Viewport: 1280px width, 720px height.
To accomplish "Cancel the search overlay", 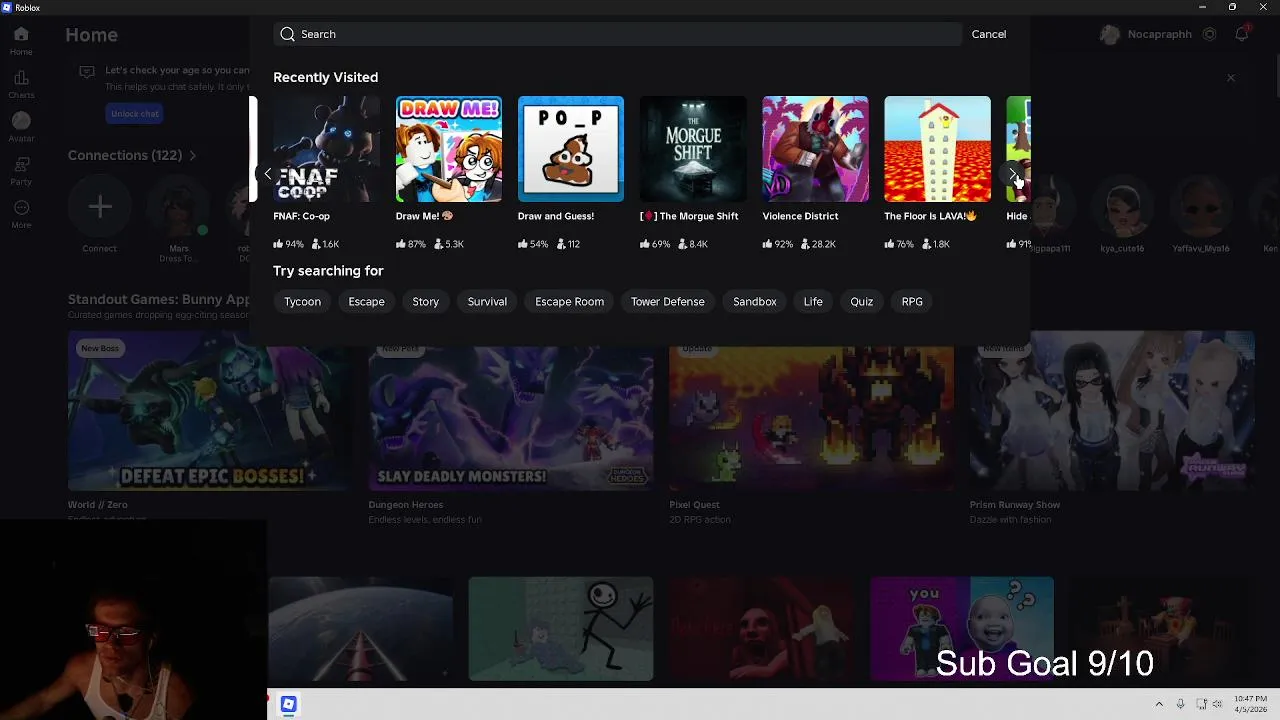I will coord(989,34).
